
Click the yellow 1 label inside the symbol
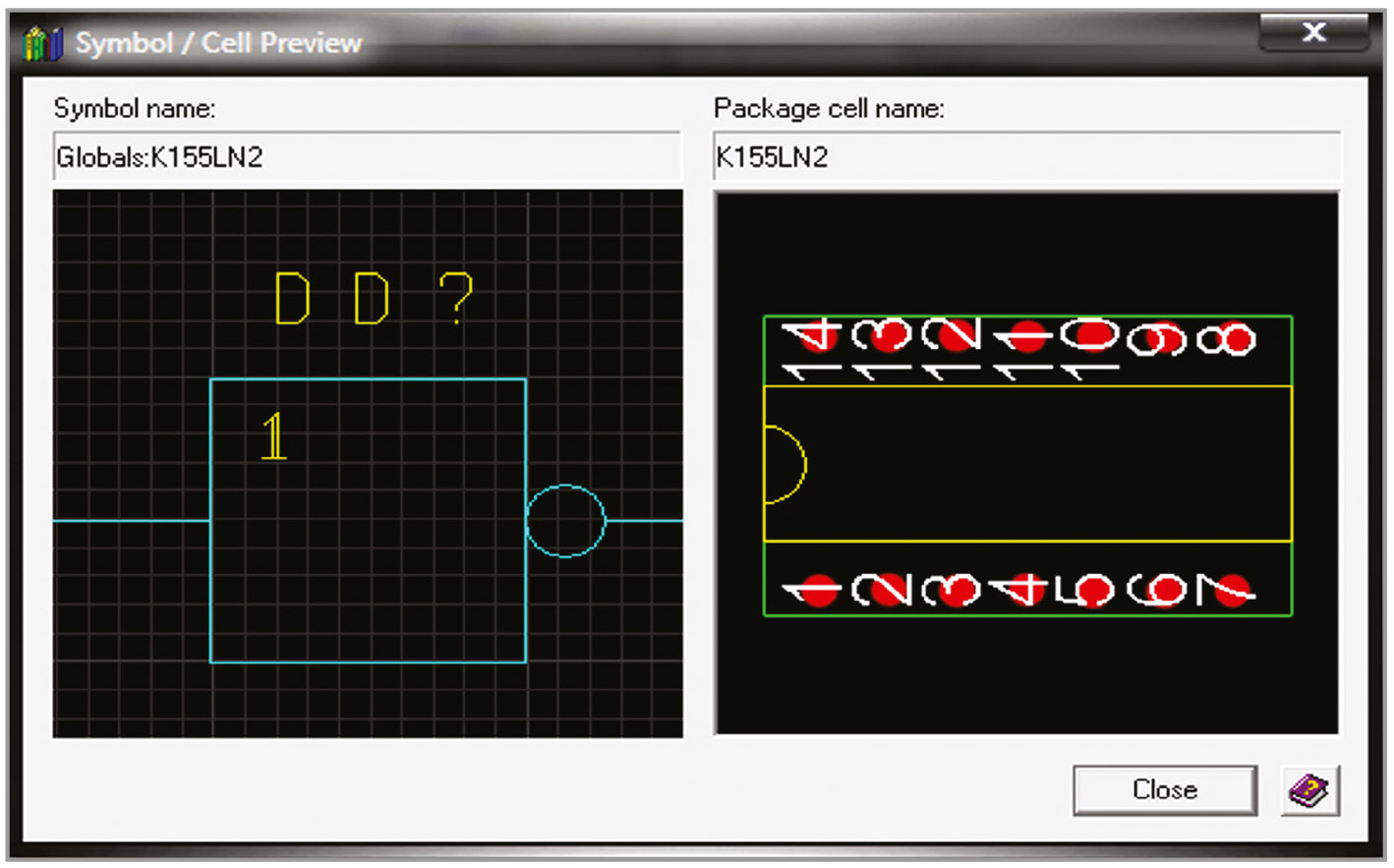274,437
